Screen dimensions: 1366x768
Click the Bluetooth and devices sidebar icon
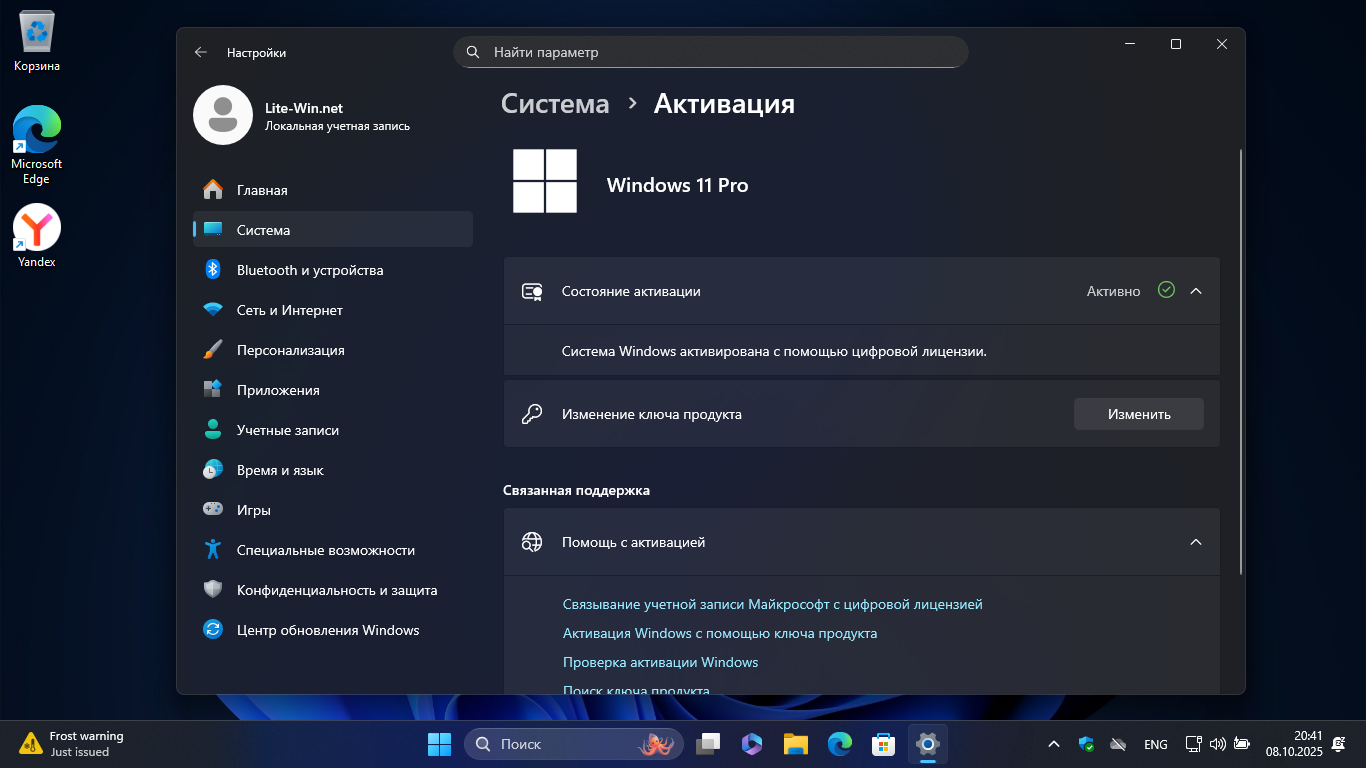(x=213, y=270)
